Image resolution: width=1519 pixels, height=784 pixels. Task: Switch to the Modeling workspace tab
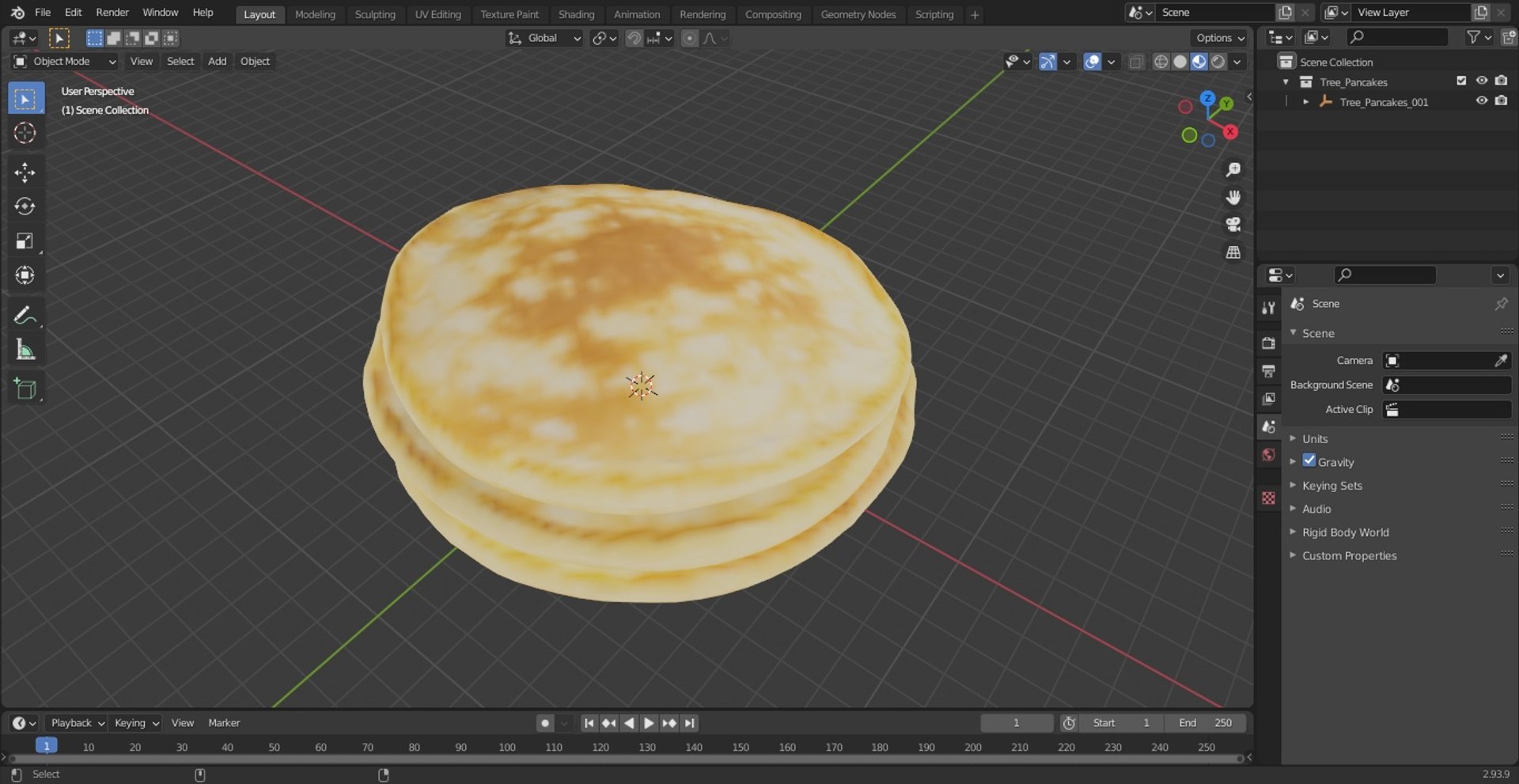[315, 14]
